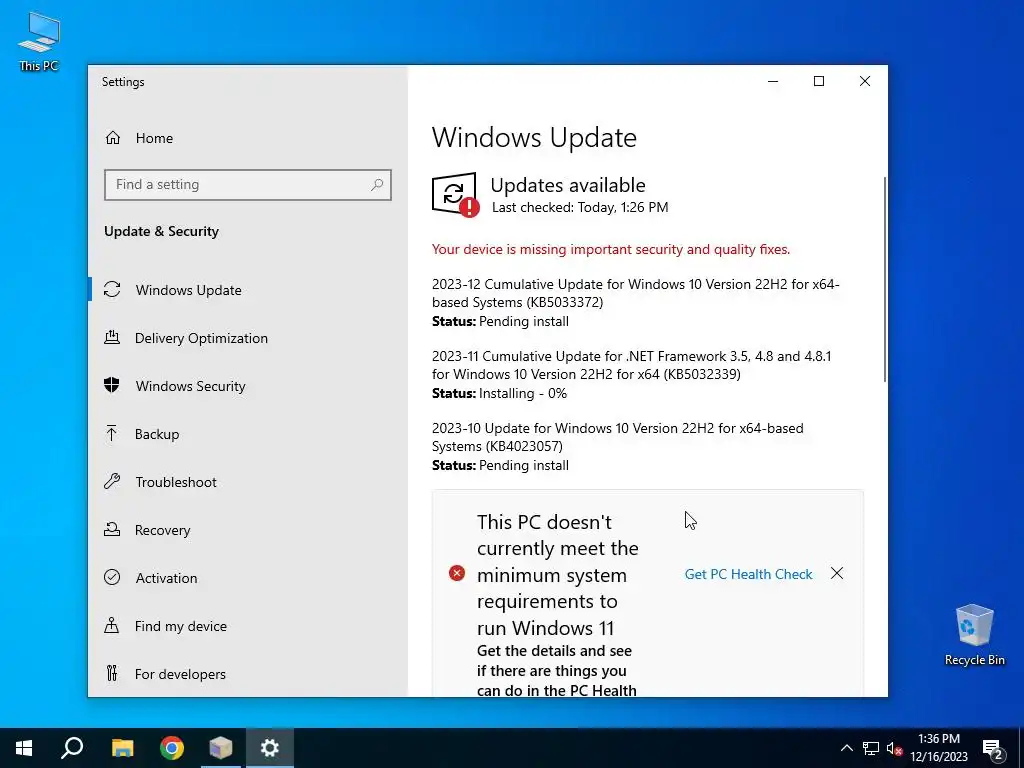
Task: Maximize the Settings window
Action: (x=819, y=81)
